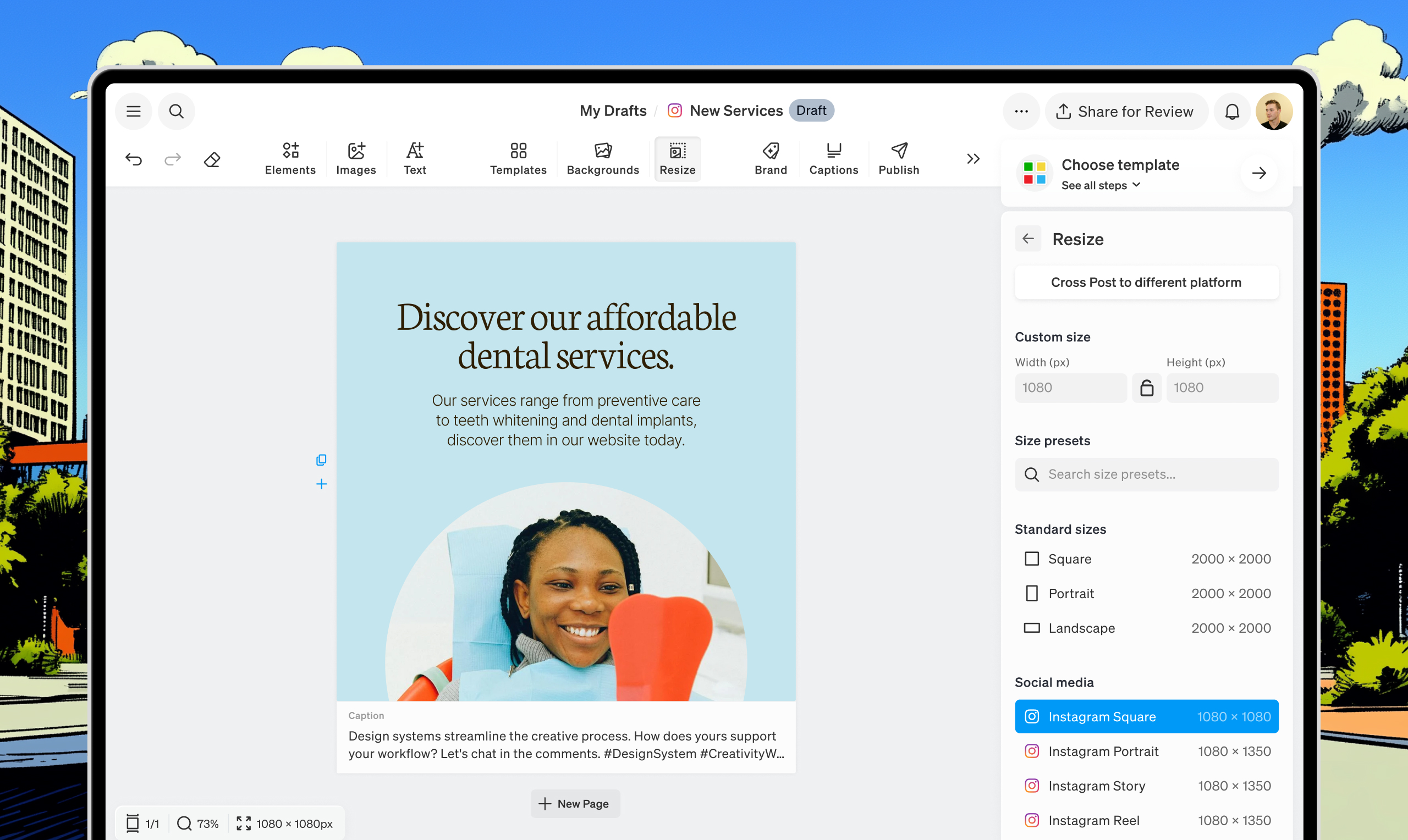Viewport: 1408px width, 840px height.
Task: Click the Draft status badge
Action: coord(811,110)
